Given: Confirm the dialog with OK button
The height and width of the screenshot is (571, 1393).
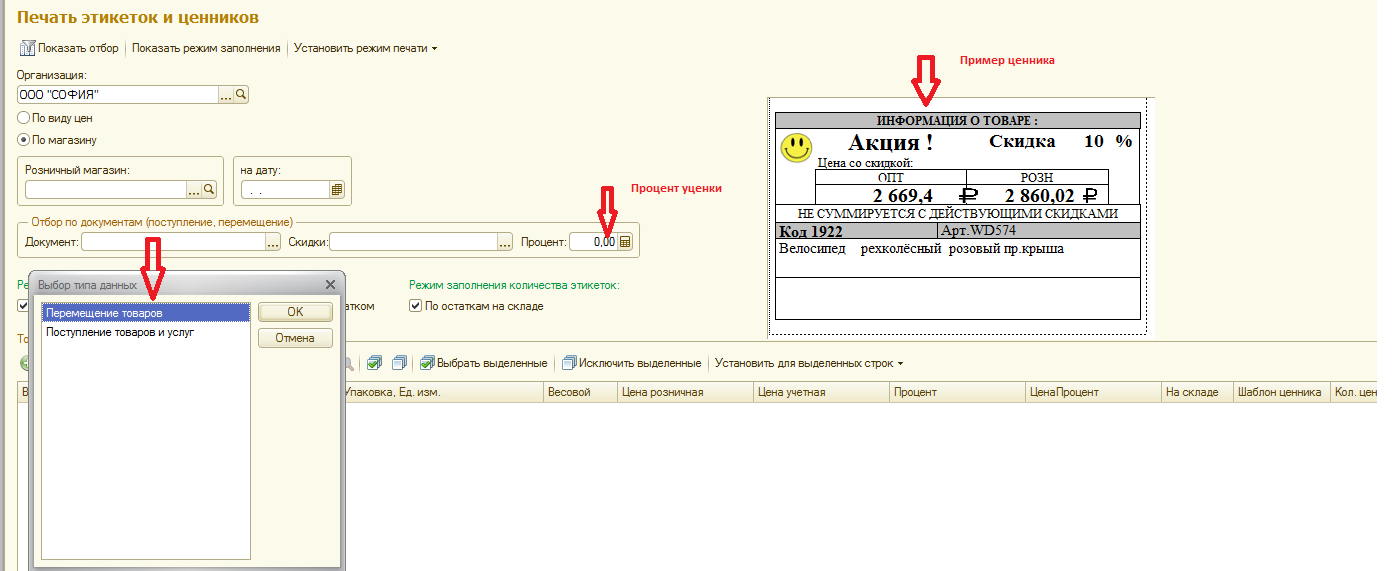Looking at the screenshot, I should pyautogui.click(x=295, y=312).
